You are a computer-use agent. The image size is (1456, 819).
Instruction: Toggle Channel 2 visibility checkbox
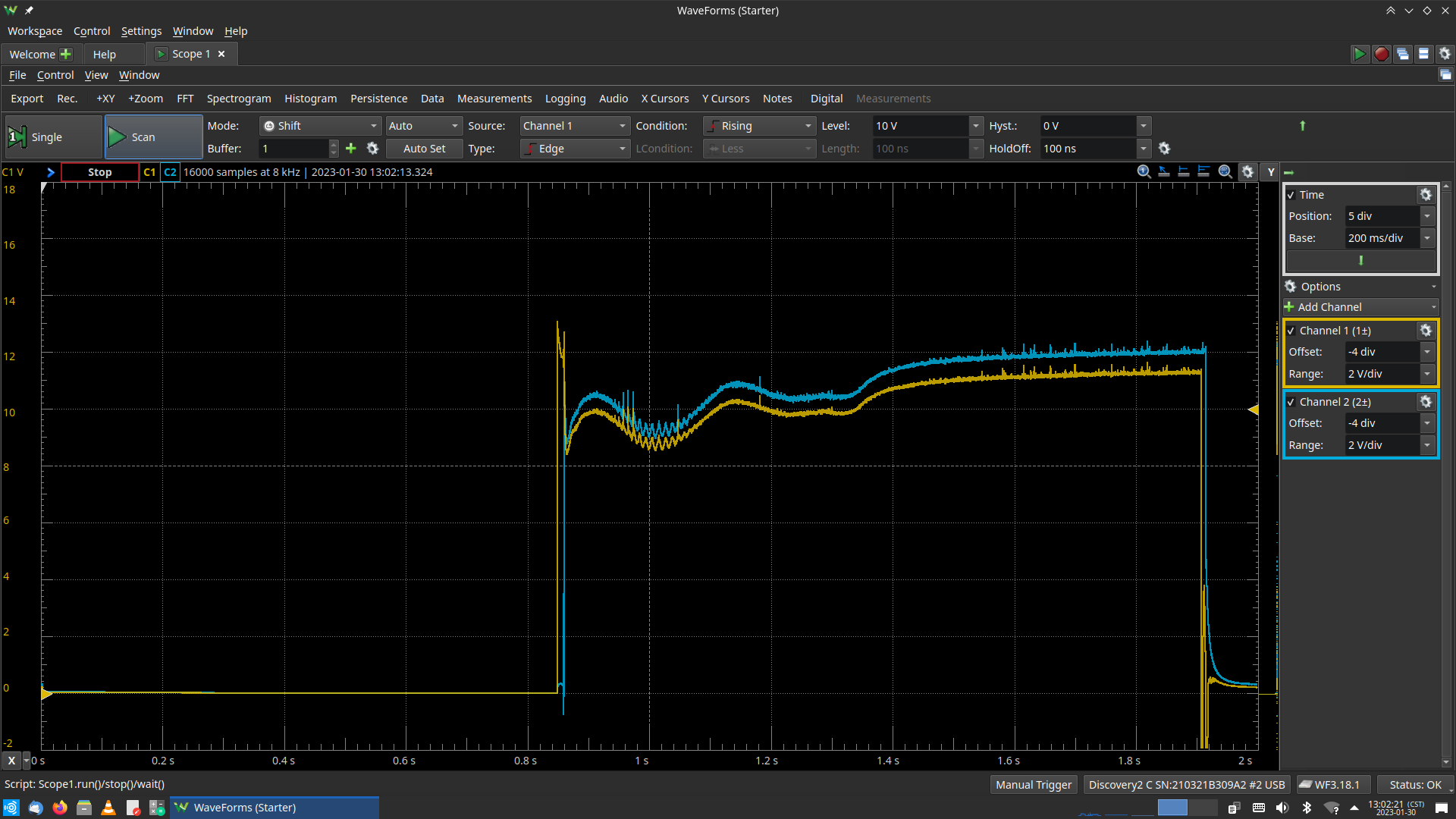pyautogui.click(x=1294, y=401)
